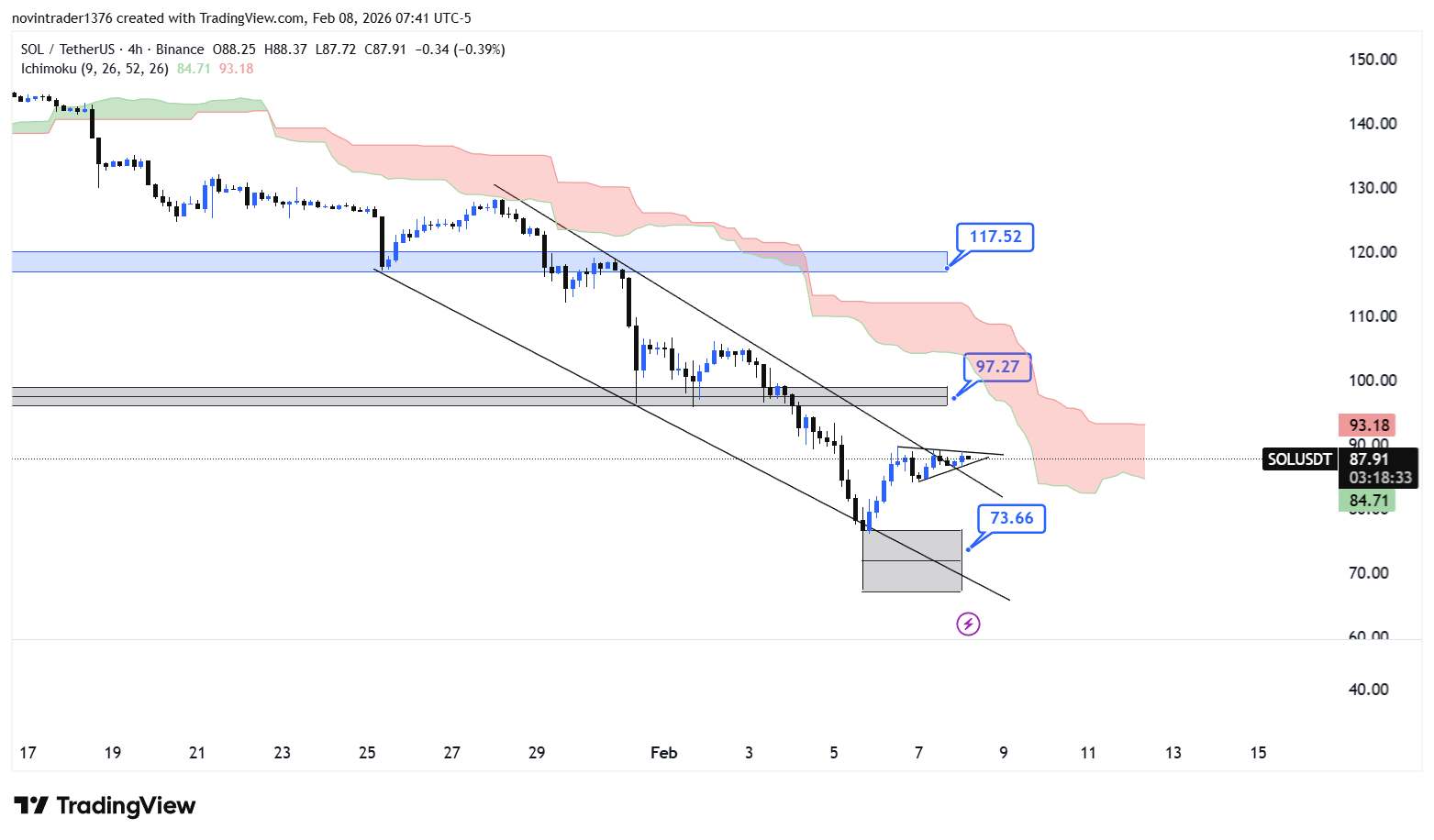This screenshot has height=840, width=1434.
Task: Click the SOL / TetherUS chart title
Action: point(68,50)
